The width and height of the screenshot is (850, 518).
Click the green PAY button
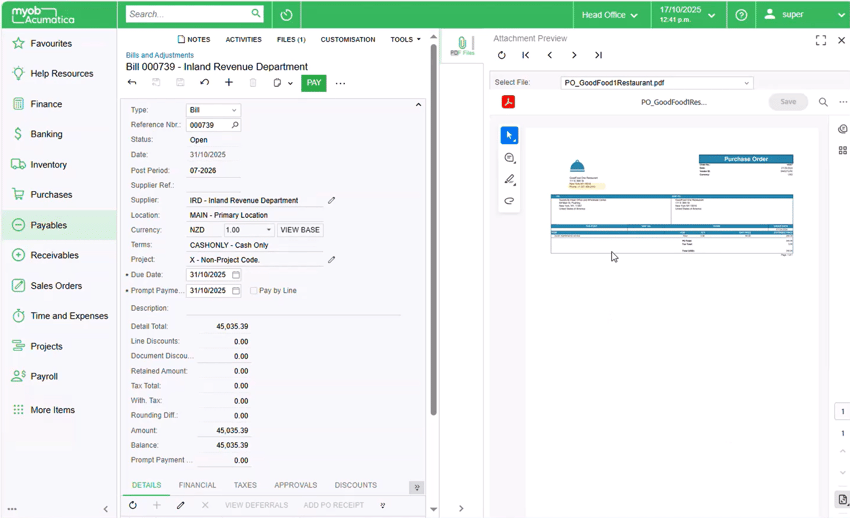(x=314, y=83)
